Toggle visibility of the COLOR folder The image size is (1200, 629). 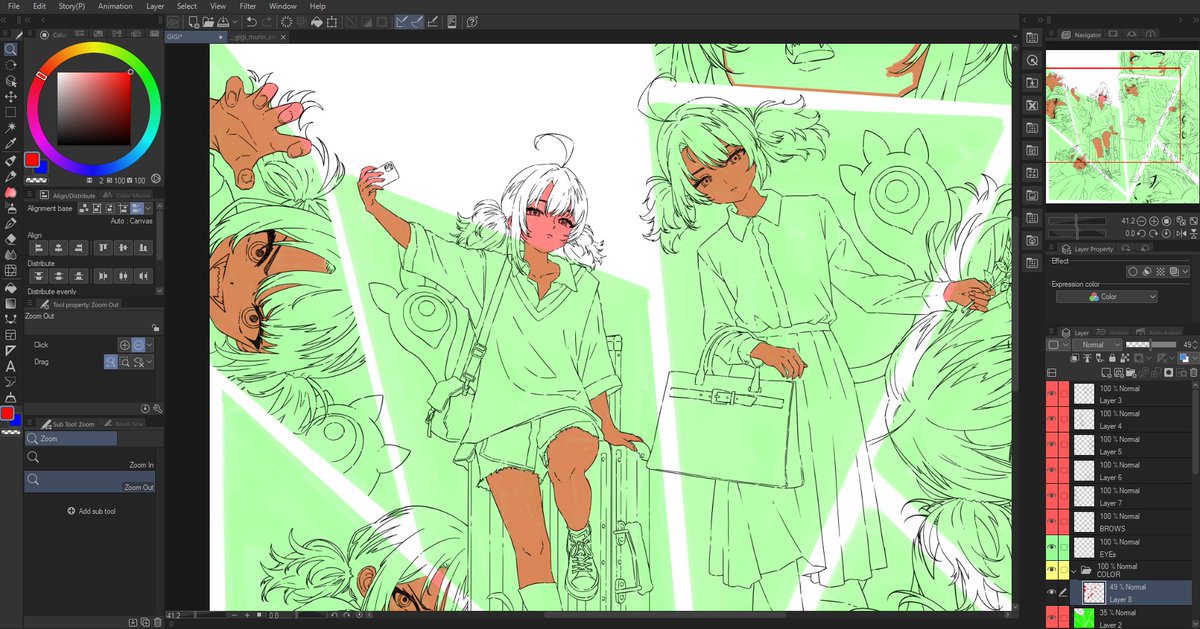coord(1051,570)
